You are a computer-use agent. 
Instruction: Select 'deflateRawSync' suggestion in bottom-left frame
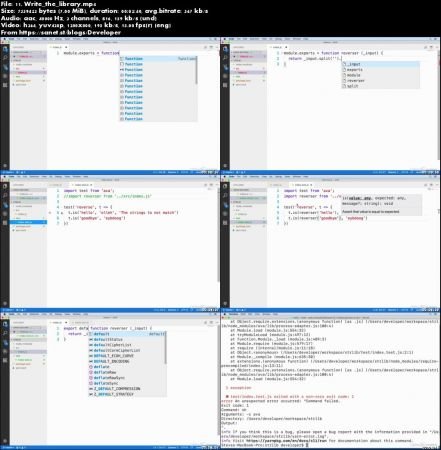coord(127,378)
